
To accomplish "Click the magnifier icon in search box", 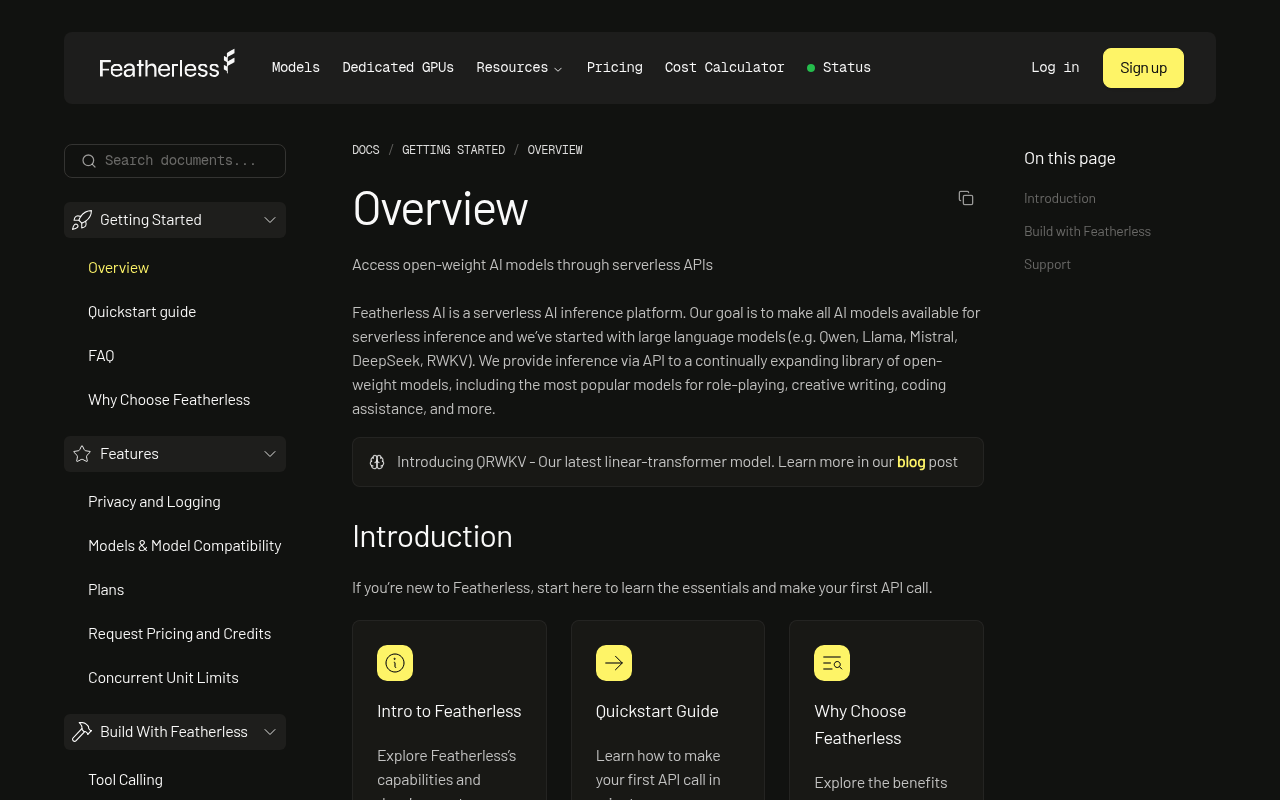I will click(89, 161).
